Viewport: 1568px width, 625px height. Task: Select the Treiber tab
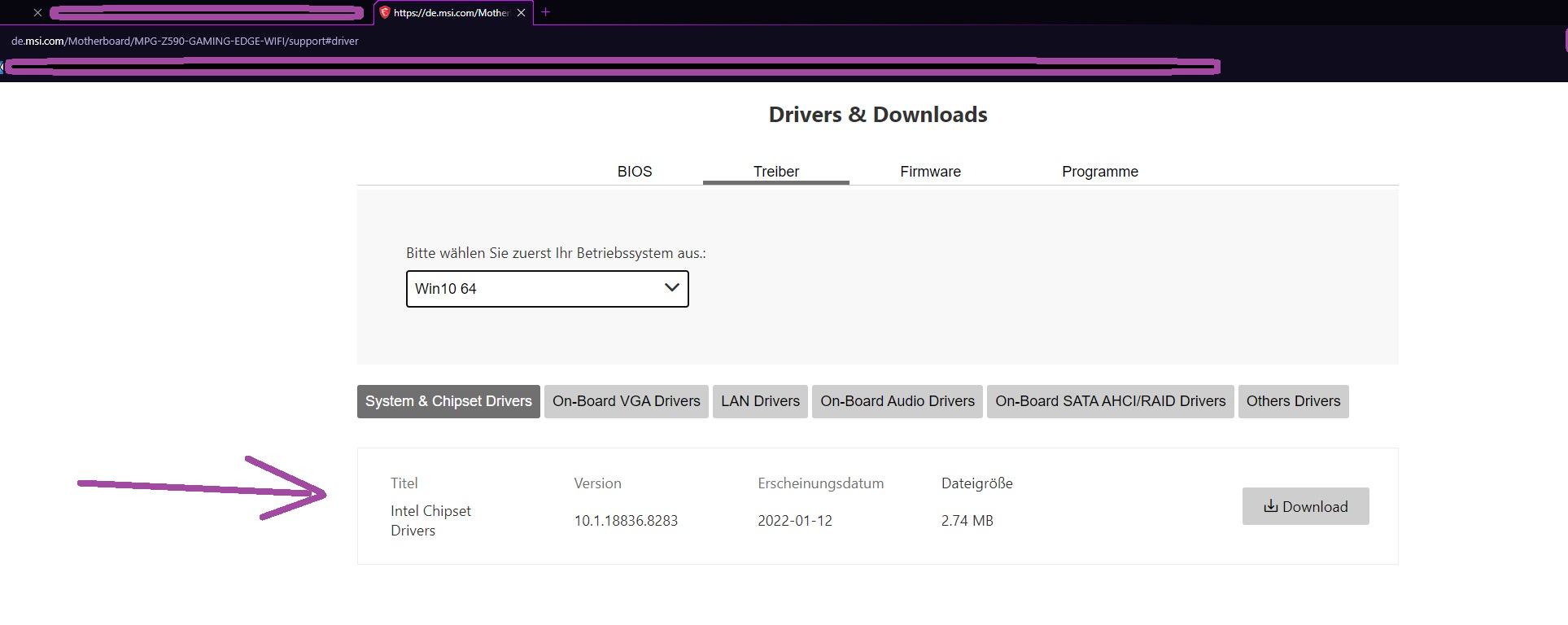(x=776, y=172)
